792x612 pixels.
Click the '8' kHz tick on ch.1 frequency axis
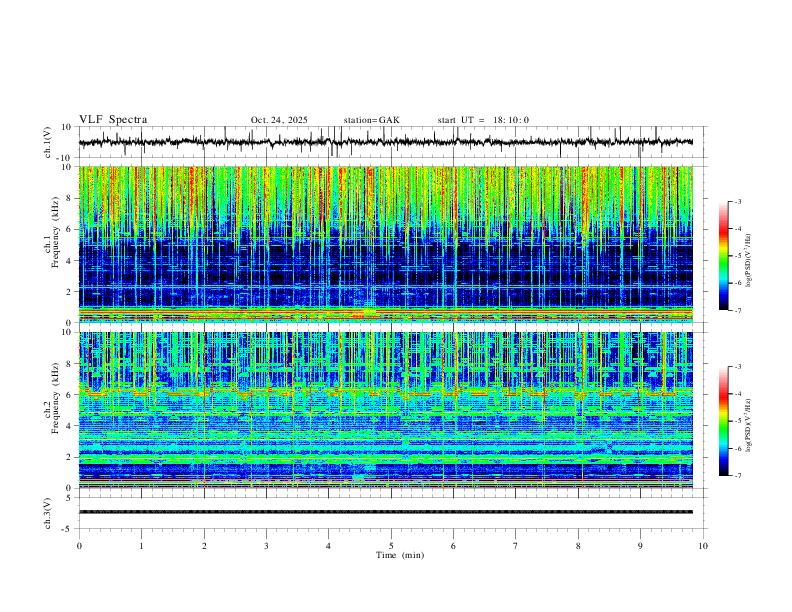coord(70,198)
